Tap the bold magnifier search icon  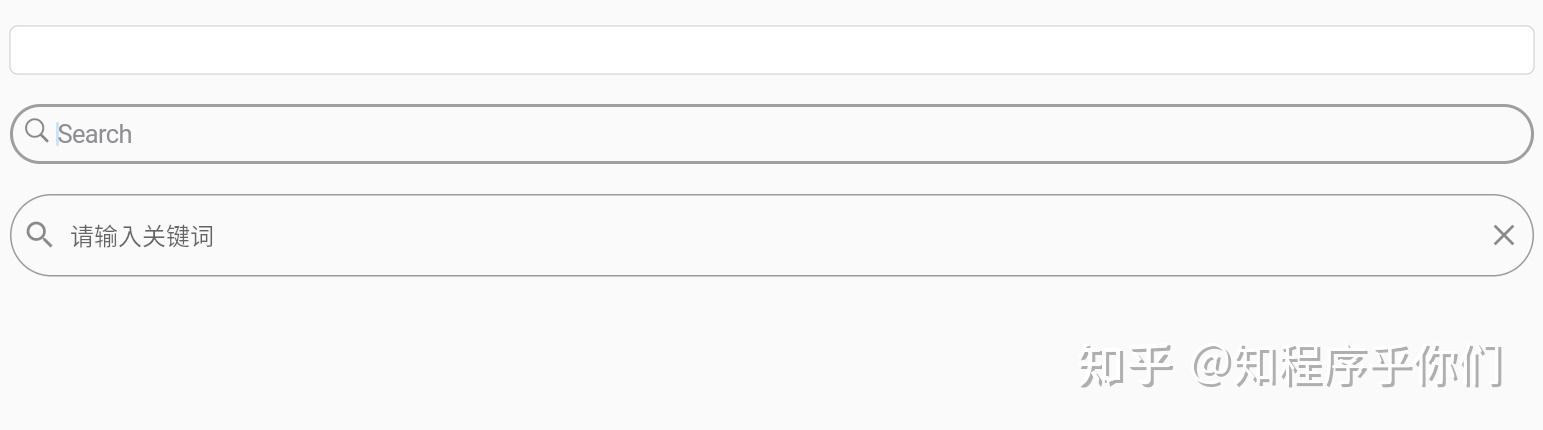coord(40,235)
